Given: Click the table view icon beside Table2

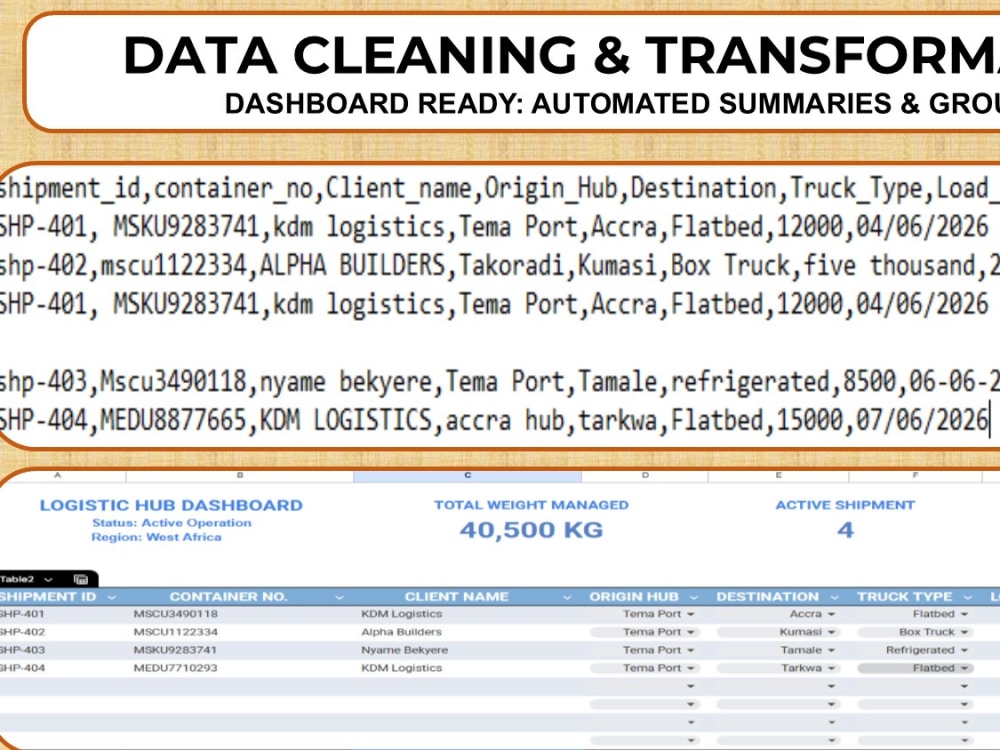Looking at the screenshot, I should pos(81,580).
